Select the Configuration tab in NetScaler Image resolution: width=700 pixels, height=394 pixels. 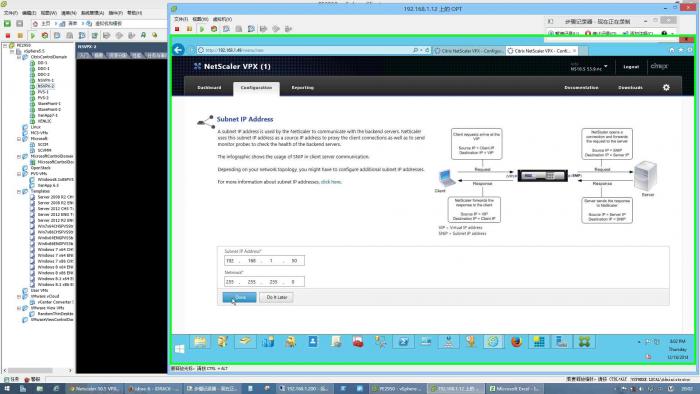256,88
